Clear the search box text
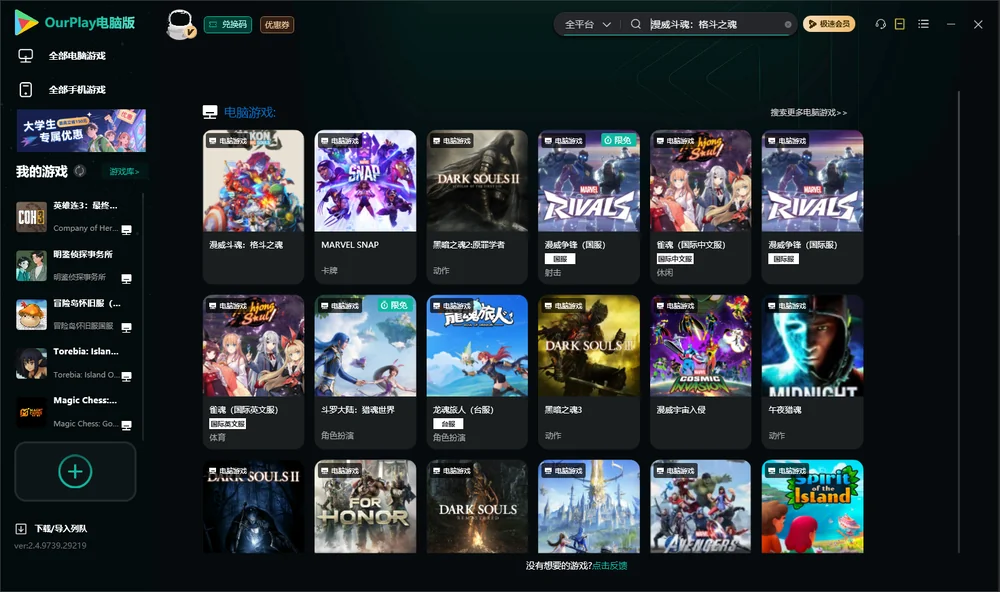This screenshot has width=1000, height=592. (788, 24)
